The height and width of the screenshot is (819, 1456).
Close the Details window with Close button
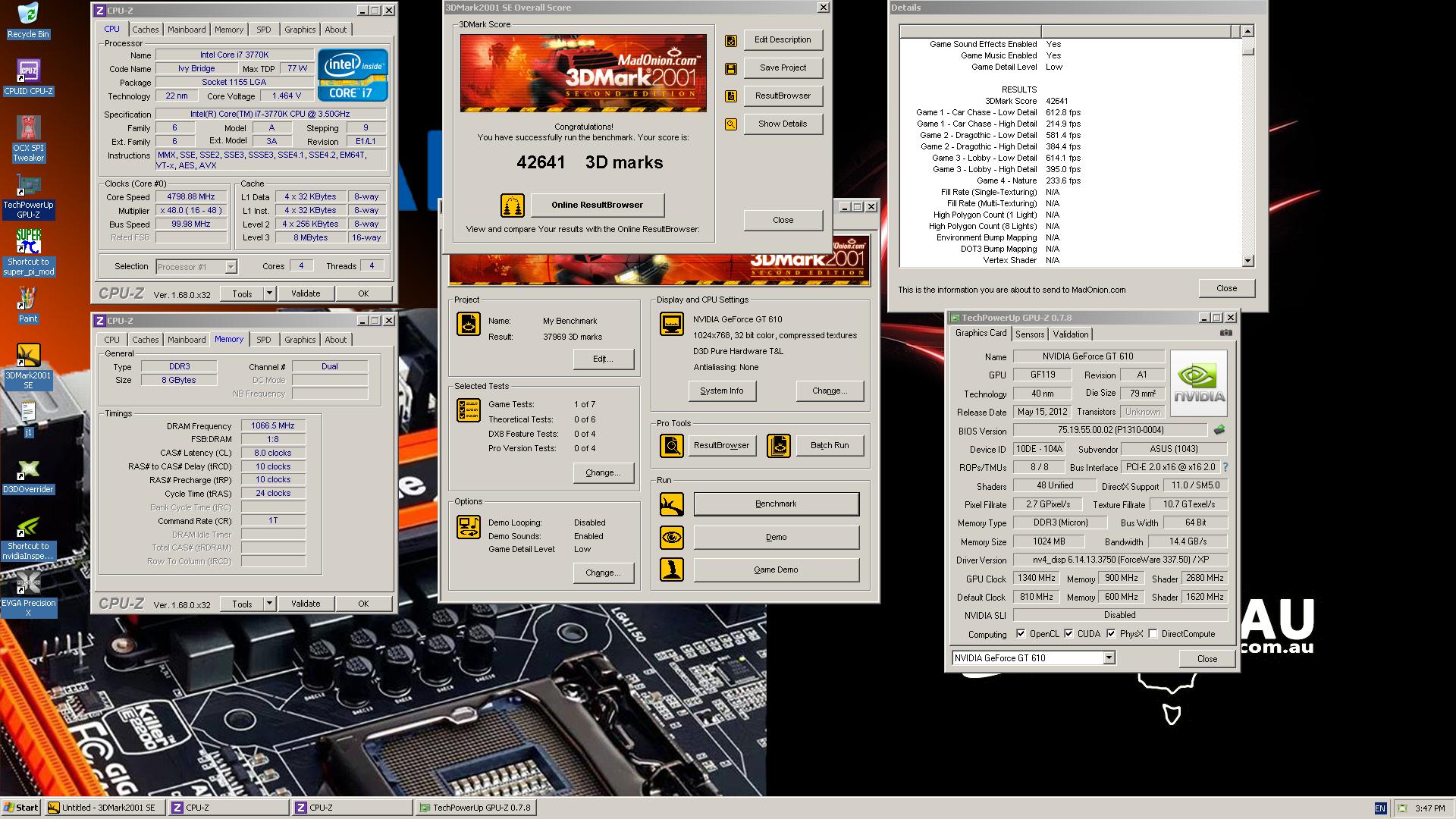pos(1226,289)
